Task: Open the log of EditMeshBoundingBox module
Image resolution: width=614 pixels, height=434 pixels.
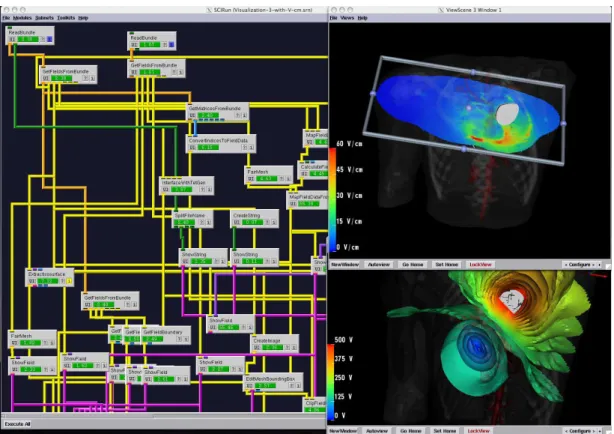Action: coord(298,386)
